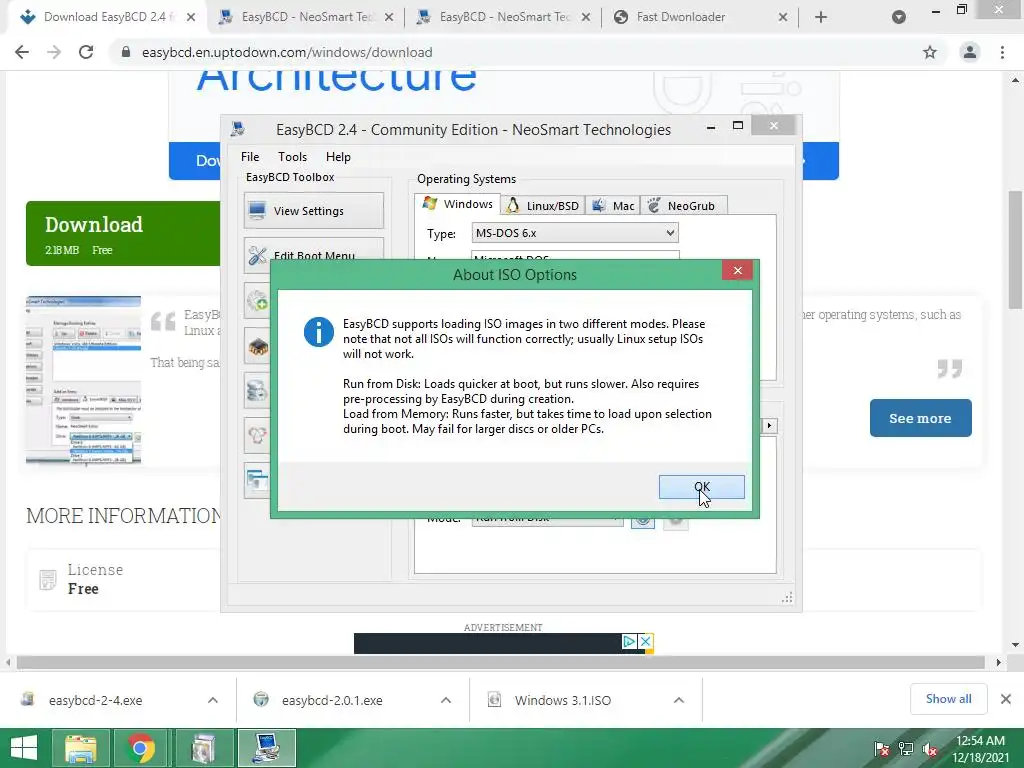Click the Windows Start button
The image size is (1024, 768).
(x=24, y=748)
